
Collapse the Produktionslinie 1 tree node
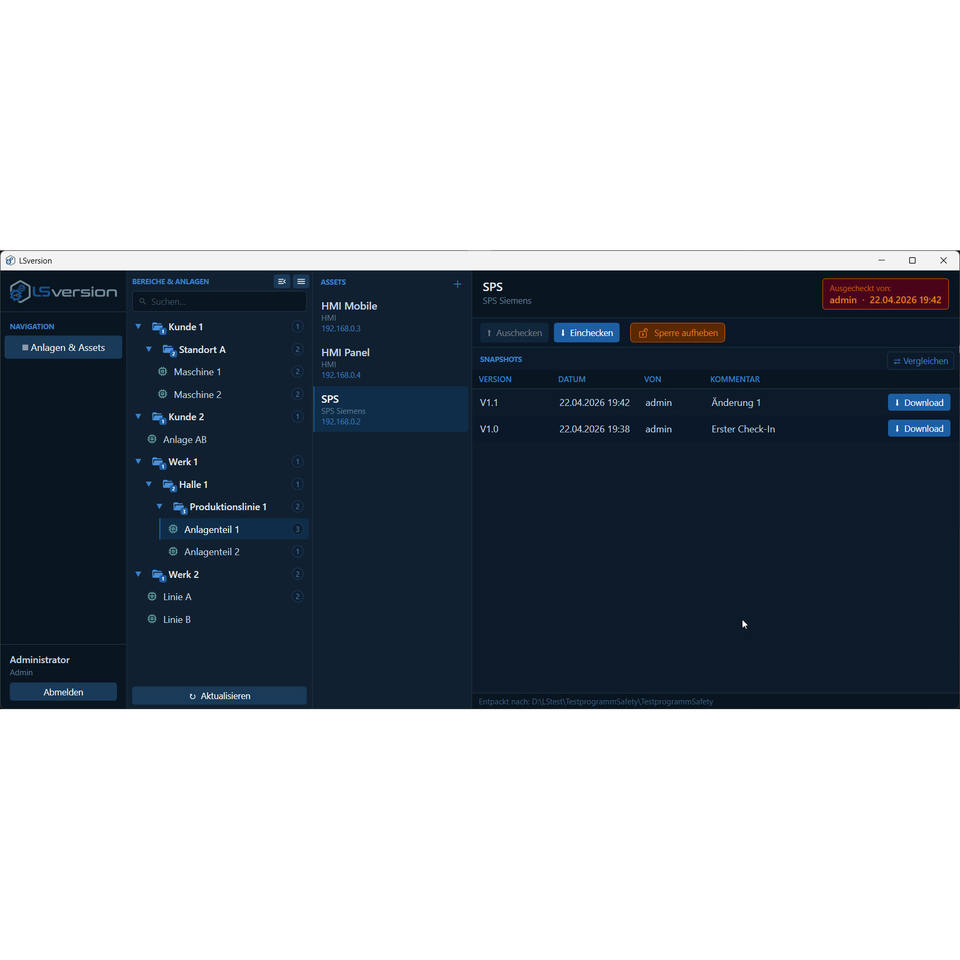[x=159, y=506]
